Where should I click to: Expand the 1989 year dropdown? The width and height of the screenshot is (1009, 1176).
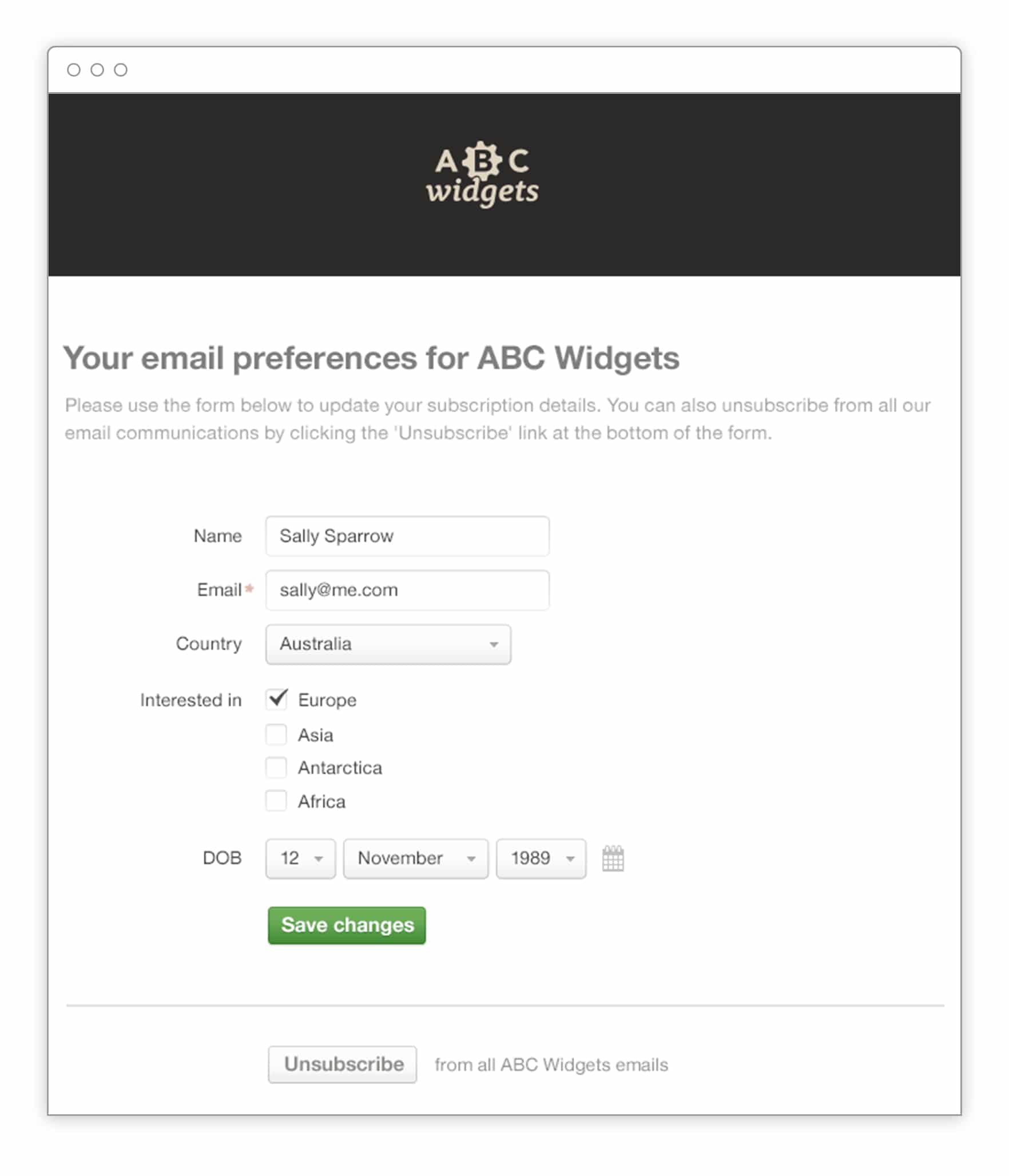541,858
